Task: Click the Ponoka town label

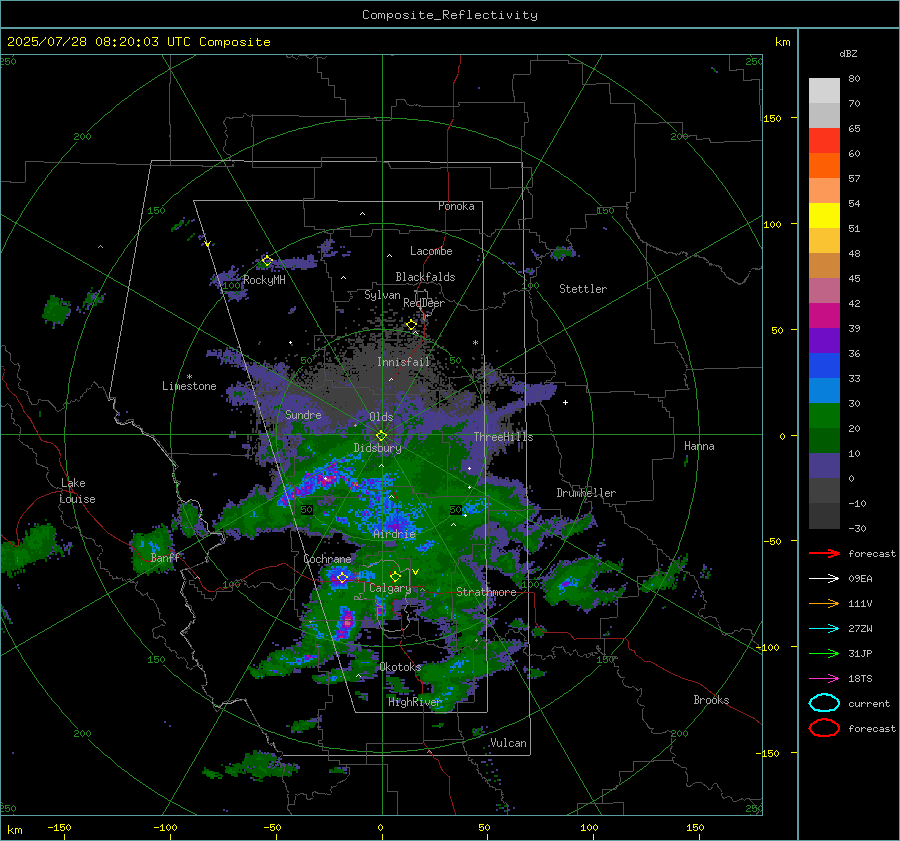Action: tap(456, 206)
